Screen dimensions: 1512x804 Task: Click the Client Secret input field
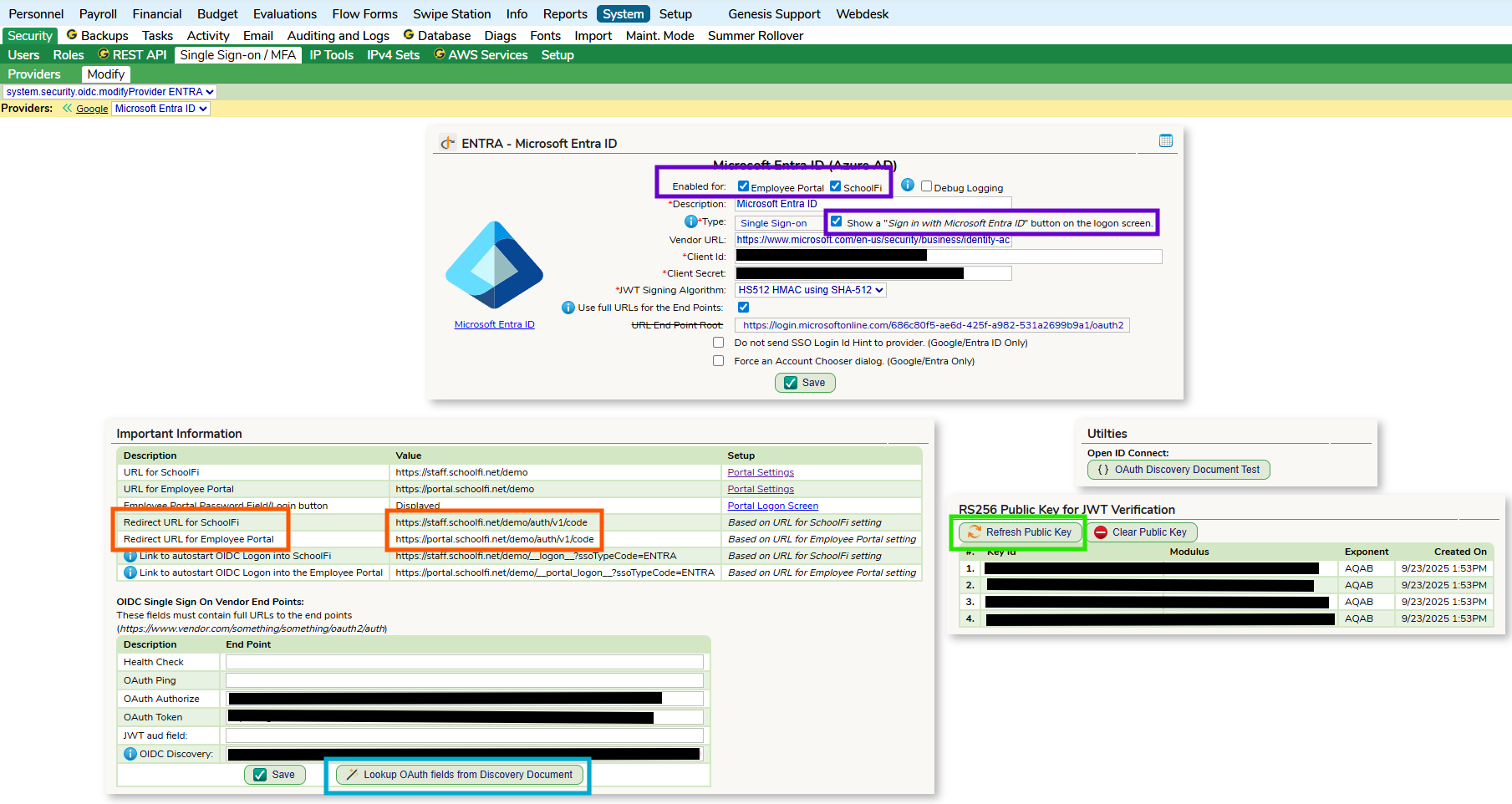pyautogui.click(x=873, y=273)
